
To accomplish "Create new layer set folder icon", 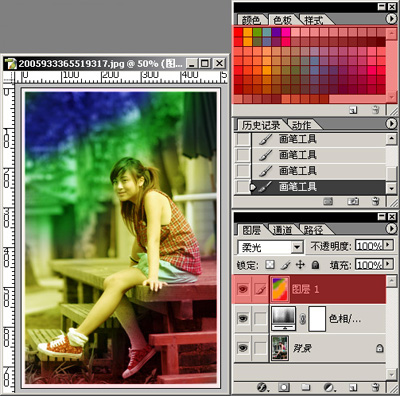I will pos(305,387).
